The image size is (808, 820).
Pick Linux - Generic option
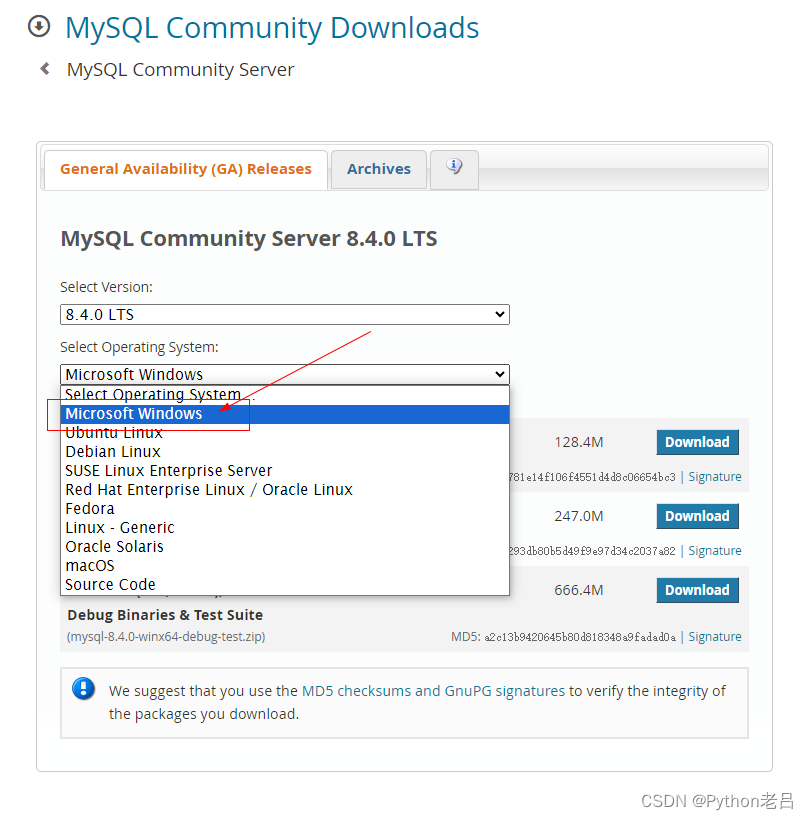(x=284, y=528)
